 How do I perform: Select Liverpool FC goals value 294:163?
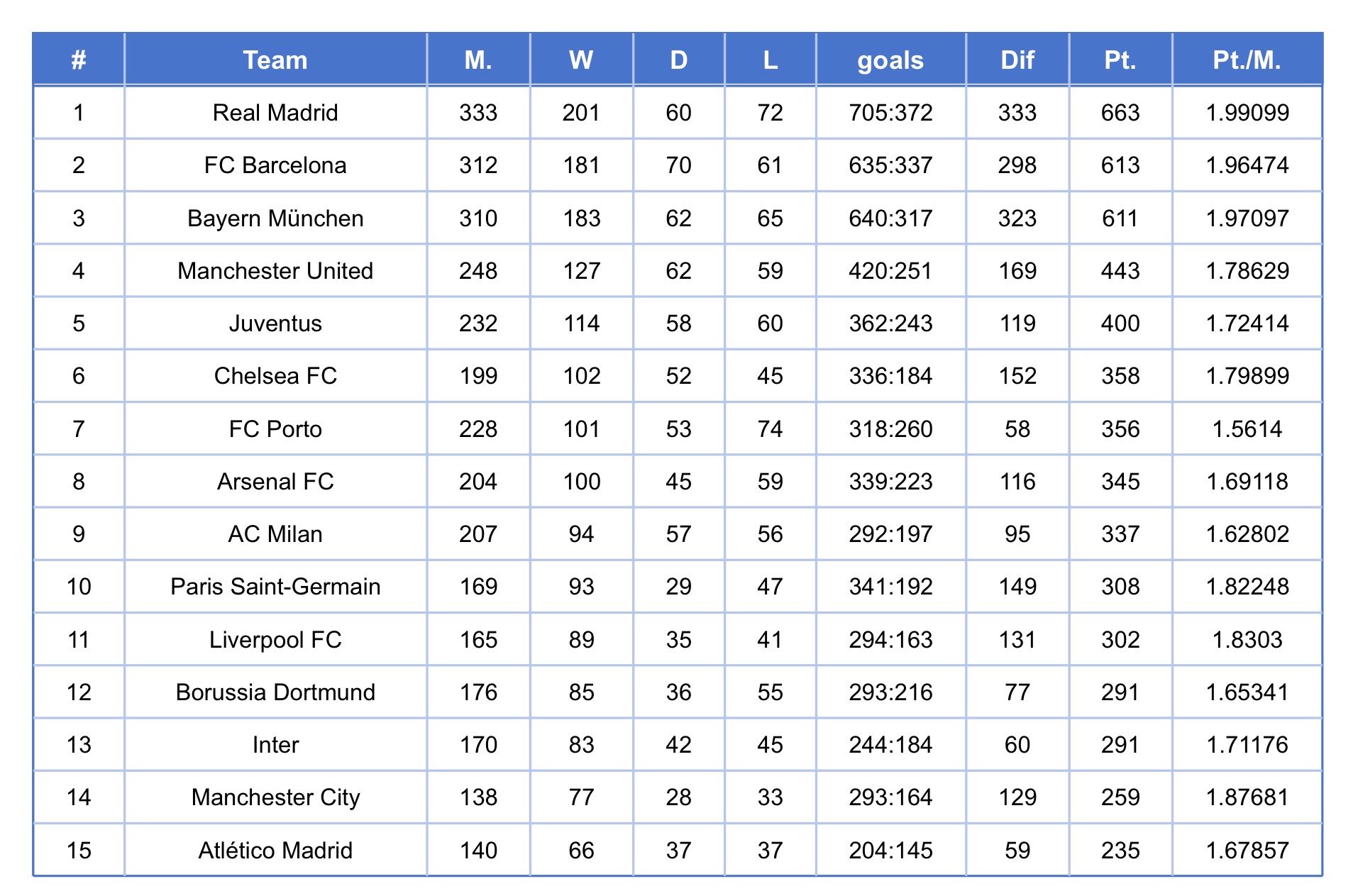click(x=890, y=640)
